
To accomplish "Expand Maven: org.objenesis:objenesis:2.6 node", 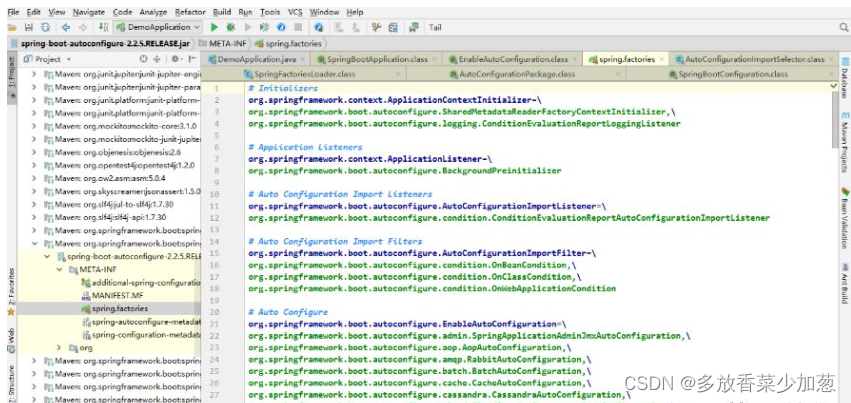I will (34, 152).
